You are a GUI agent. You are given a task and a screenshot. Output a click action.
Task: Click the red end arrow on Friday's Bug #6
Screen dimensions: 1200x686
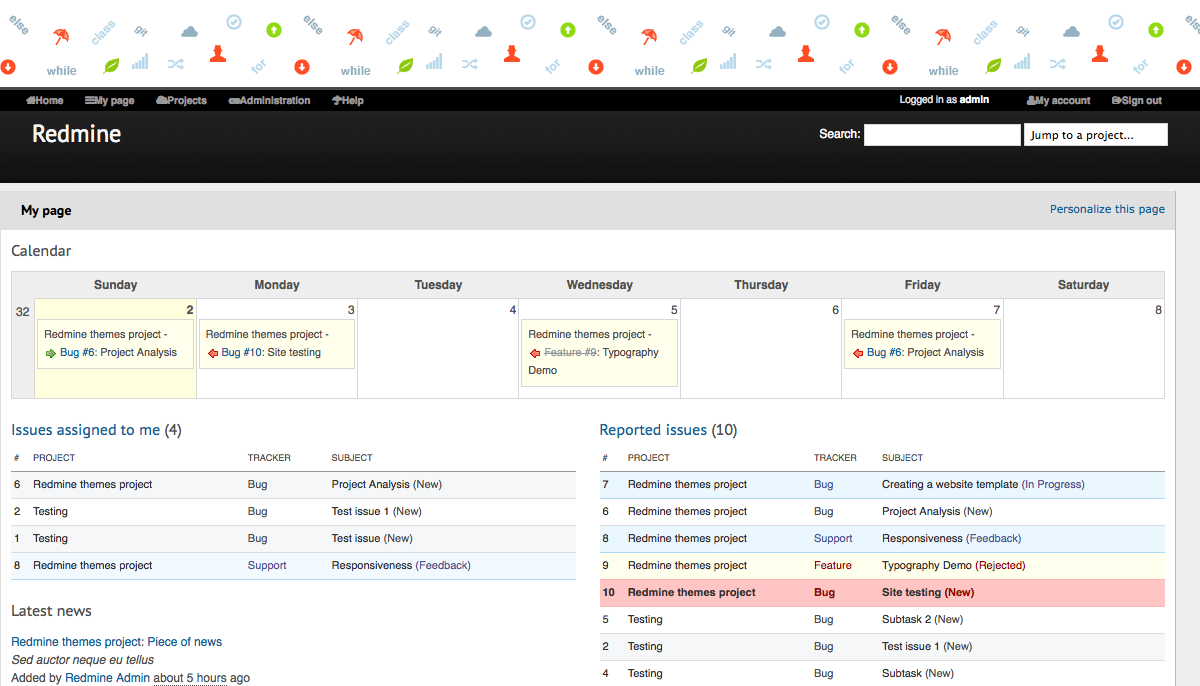click(858, 353)
